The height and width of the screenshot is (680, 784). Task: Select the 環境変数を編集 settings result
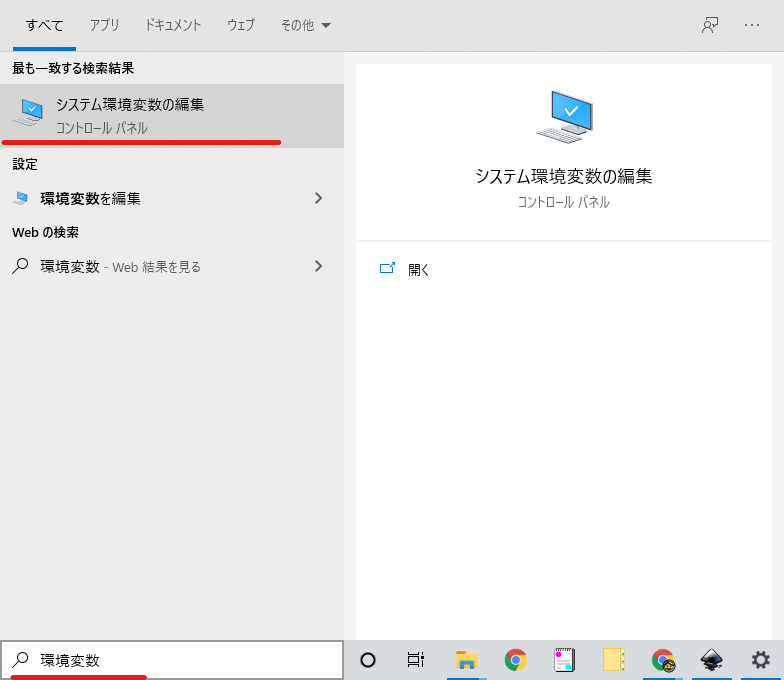point(172,198)
